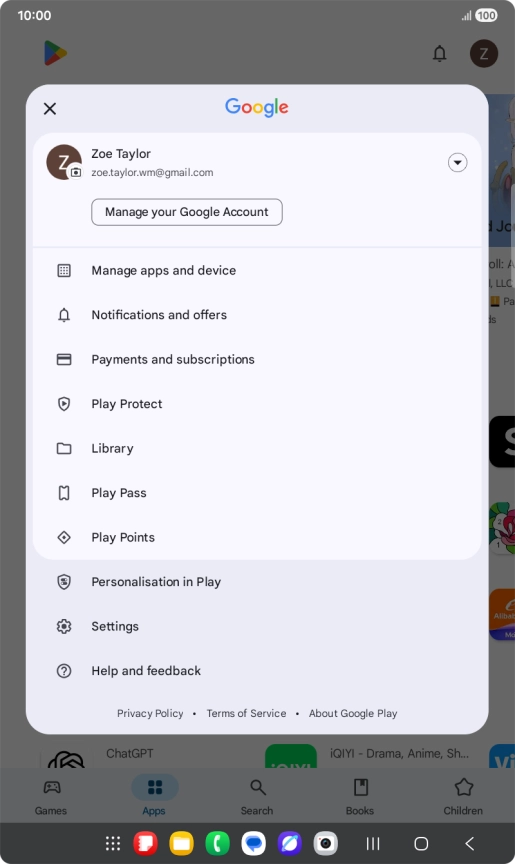The image size is (515, 864).
Task: Open Play Pass
Action: coord(257,493)
